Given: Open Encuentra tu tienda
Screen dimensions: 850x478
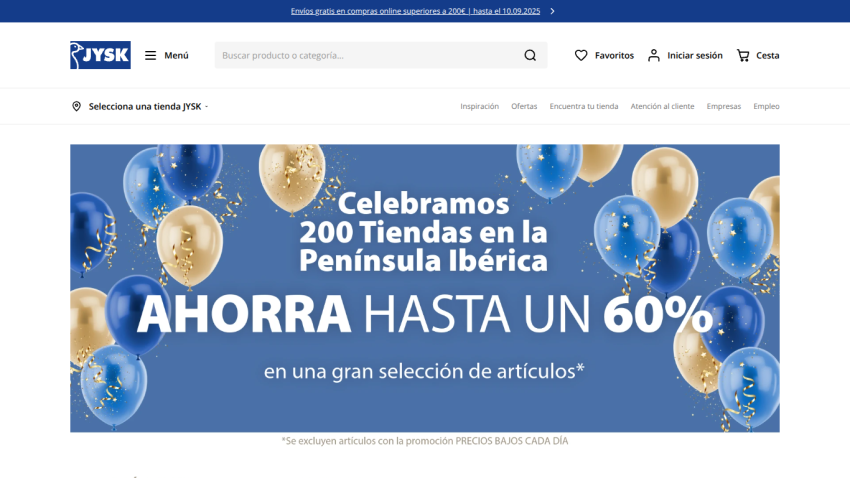Looking at the screenshot, I should [583, 106].
